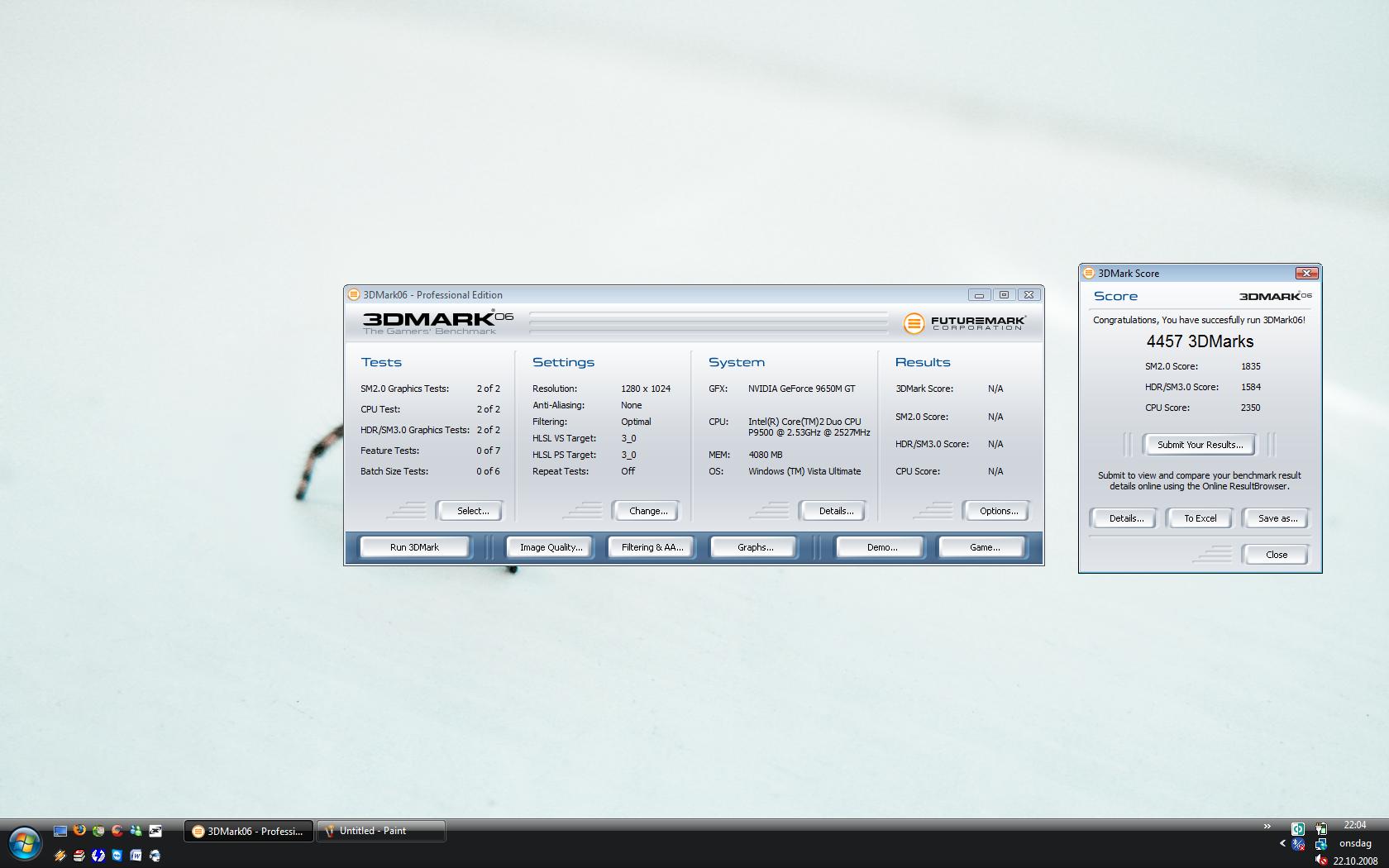Open Image Quality... button

click(x=551, y=547)
